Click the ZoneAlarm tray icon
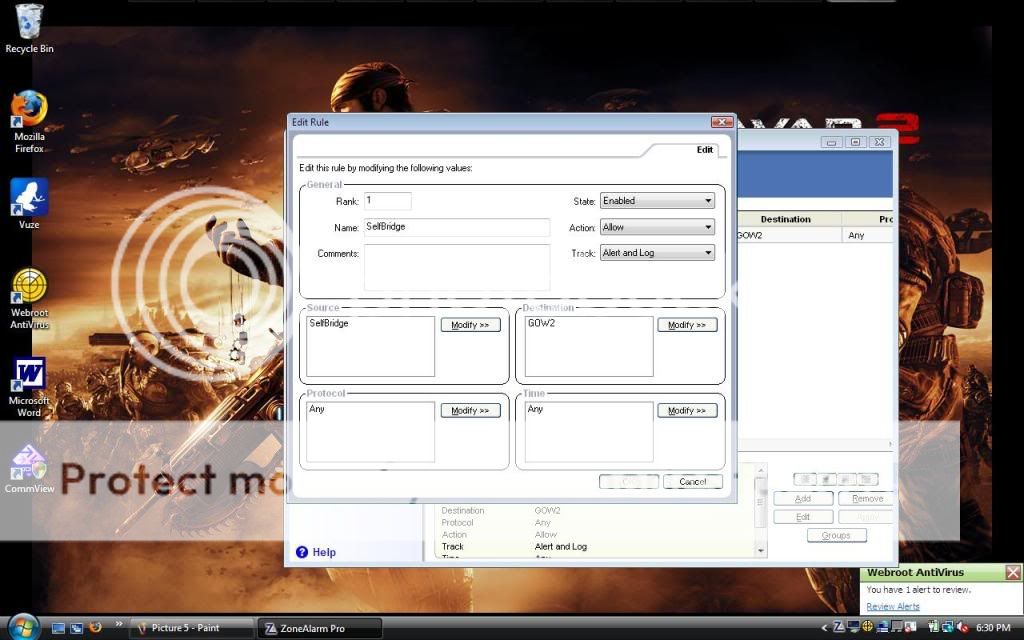 [839, 628]
